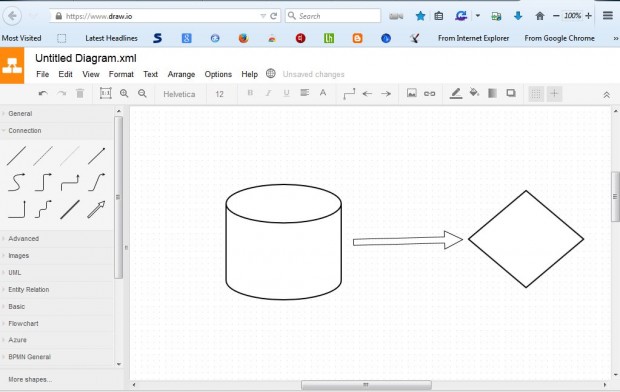620x392 pixels.
Task: Click the undo arrow in toolbar
Action: pyautogui.click(x=43, y=94)
